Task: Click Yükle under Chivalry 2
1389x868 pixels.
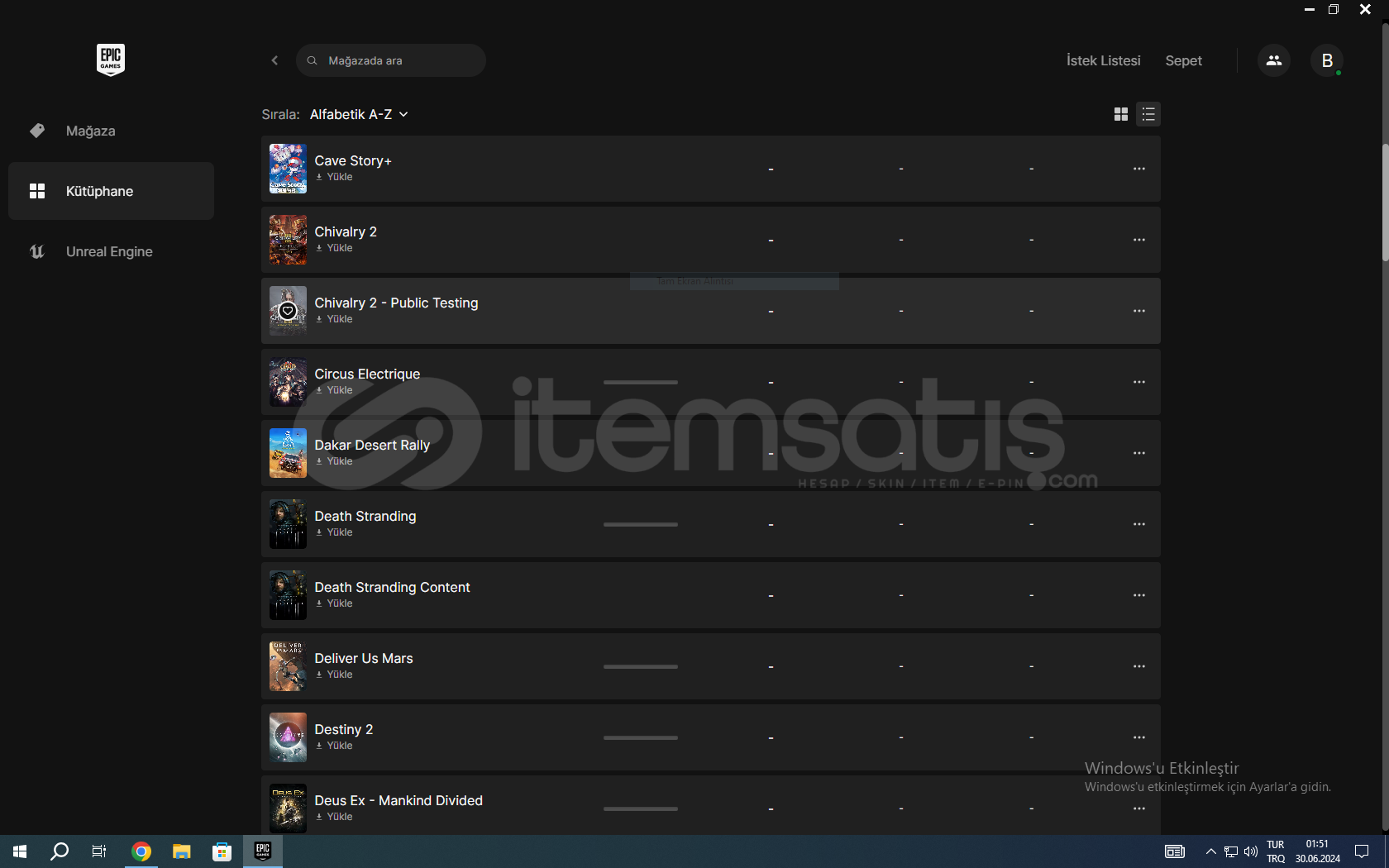Action: pyautogui.click(x=334, y=248)
